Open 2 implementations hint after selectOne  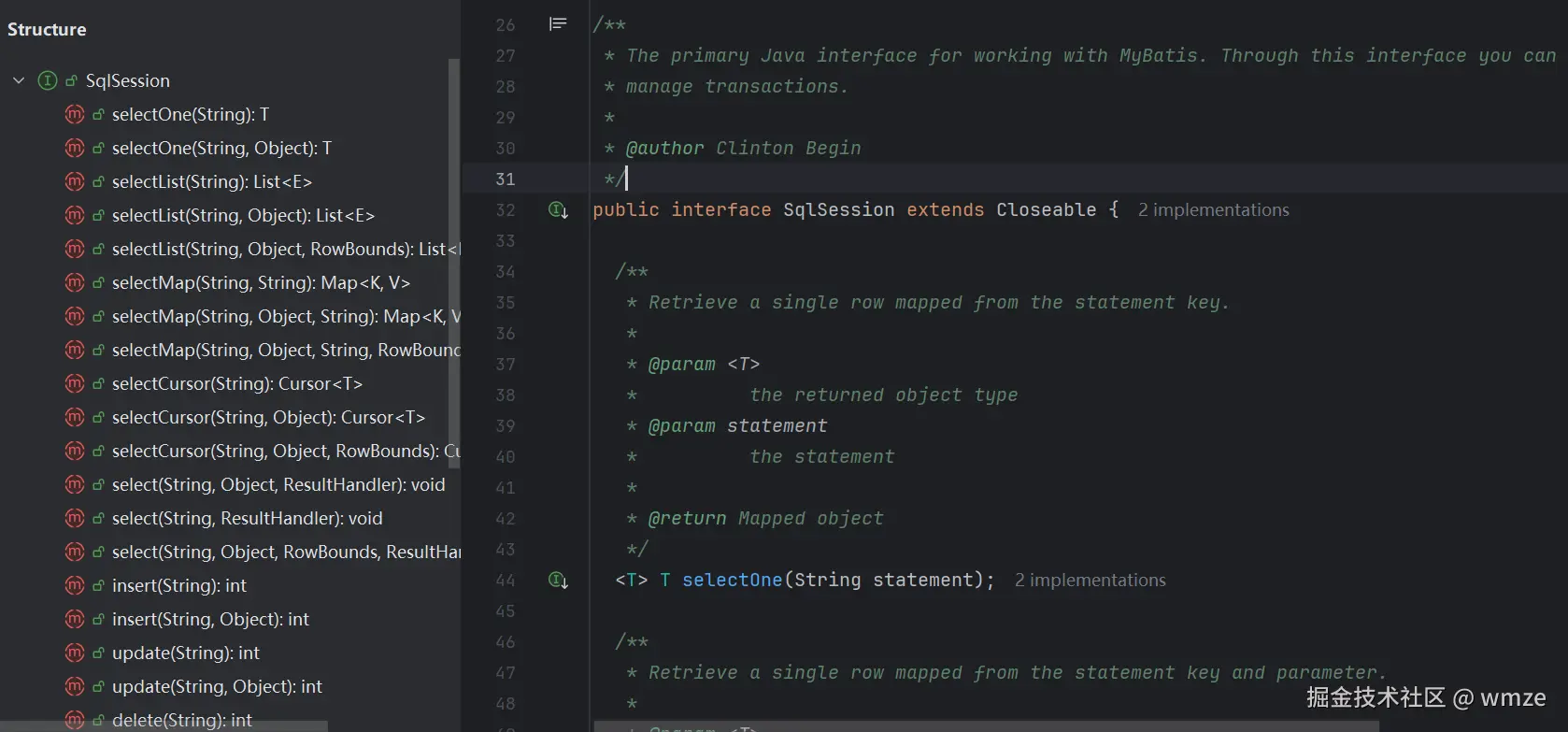[x=1090, y=581]
